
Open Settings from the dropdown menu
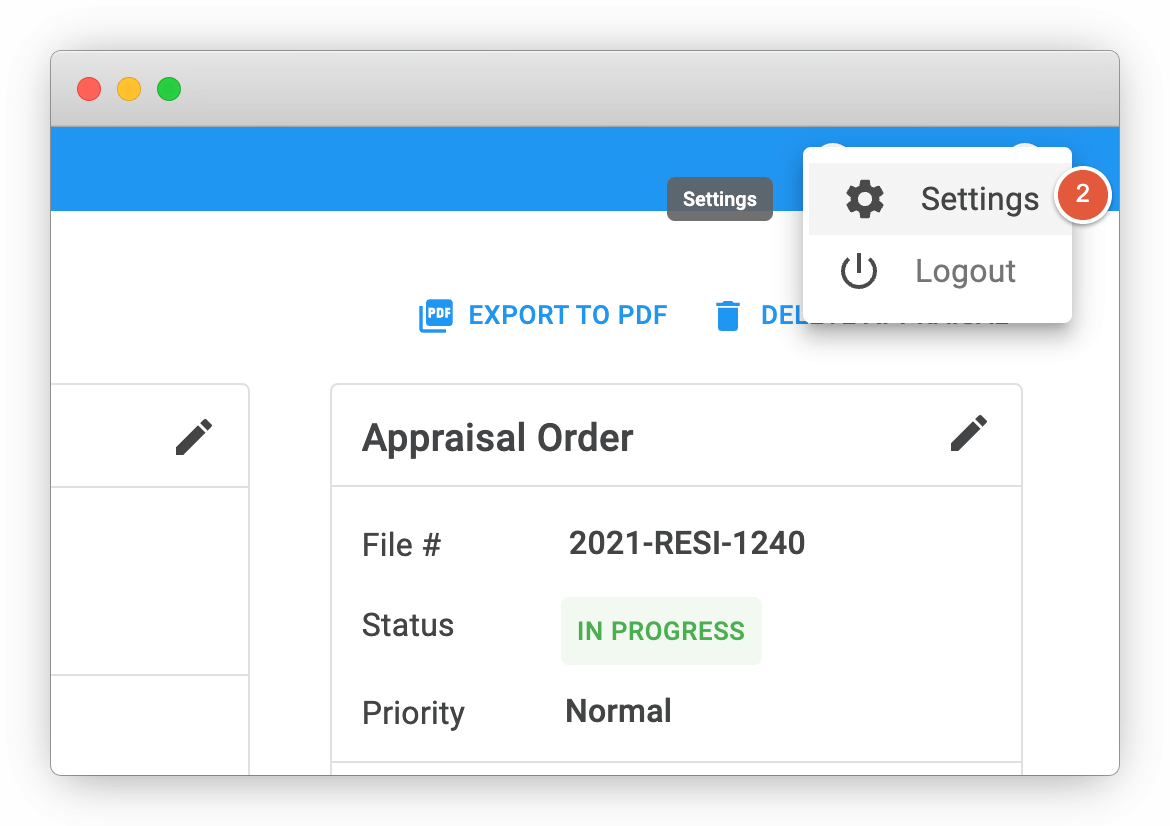(979, 198)
